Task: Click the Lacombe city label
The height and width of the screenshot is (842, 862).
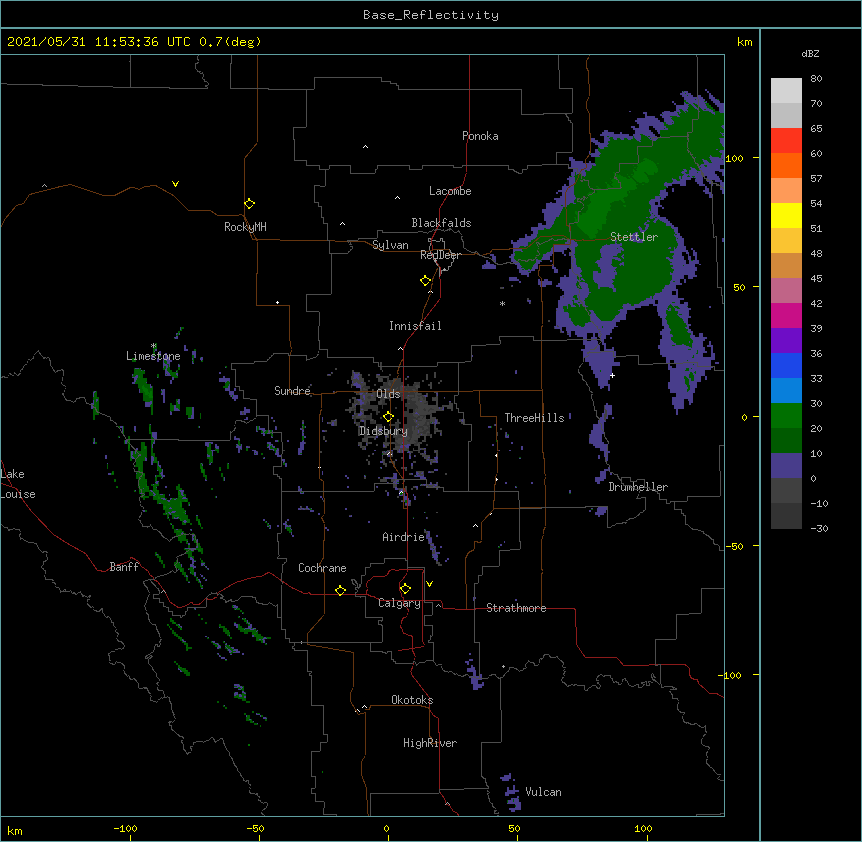Action: (450, 191)
